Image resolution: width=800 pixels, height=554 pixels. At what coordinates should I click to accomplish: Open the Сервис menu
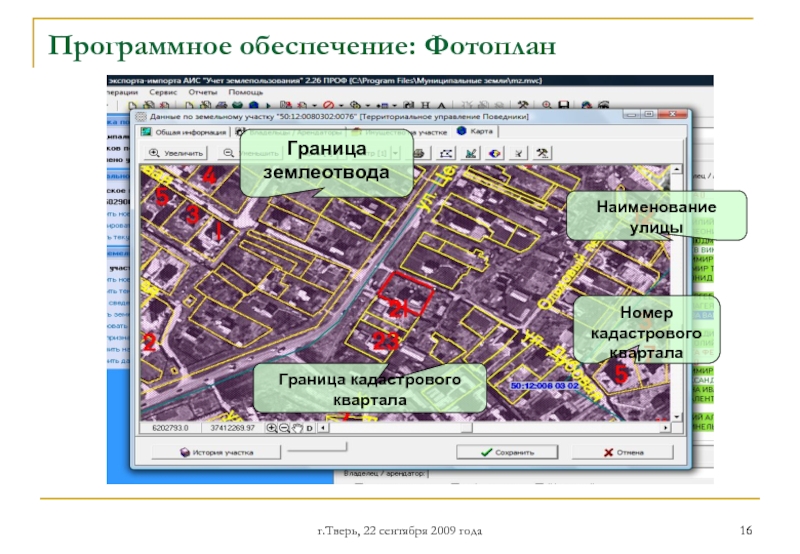162,92
